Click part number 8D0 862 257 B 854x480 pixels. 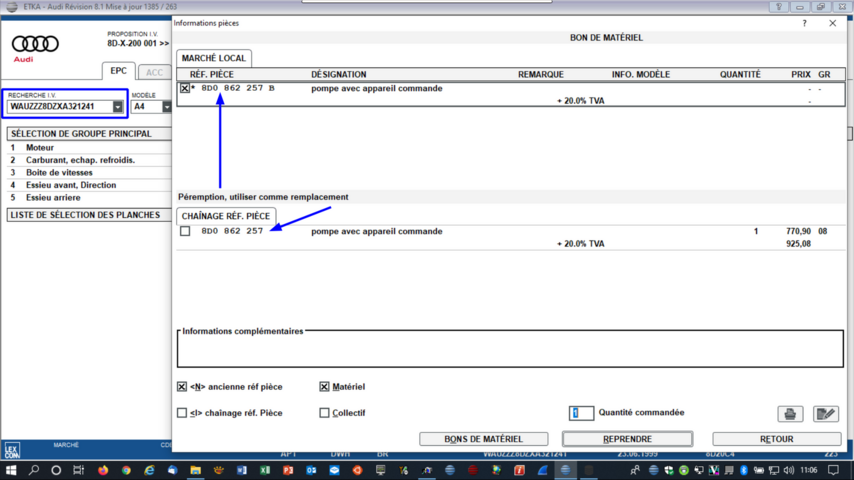[238, 88]
